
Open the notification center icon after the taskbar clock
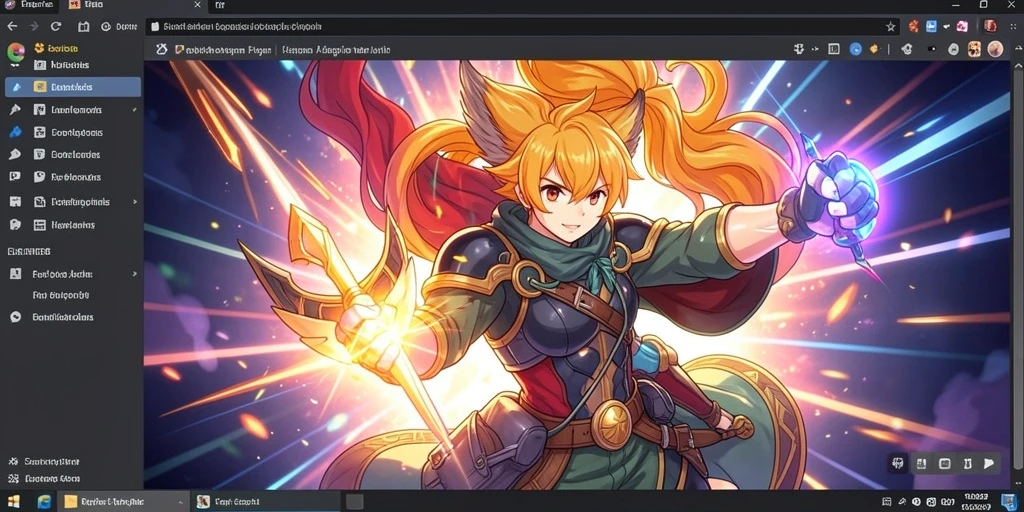[1008, 502]
